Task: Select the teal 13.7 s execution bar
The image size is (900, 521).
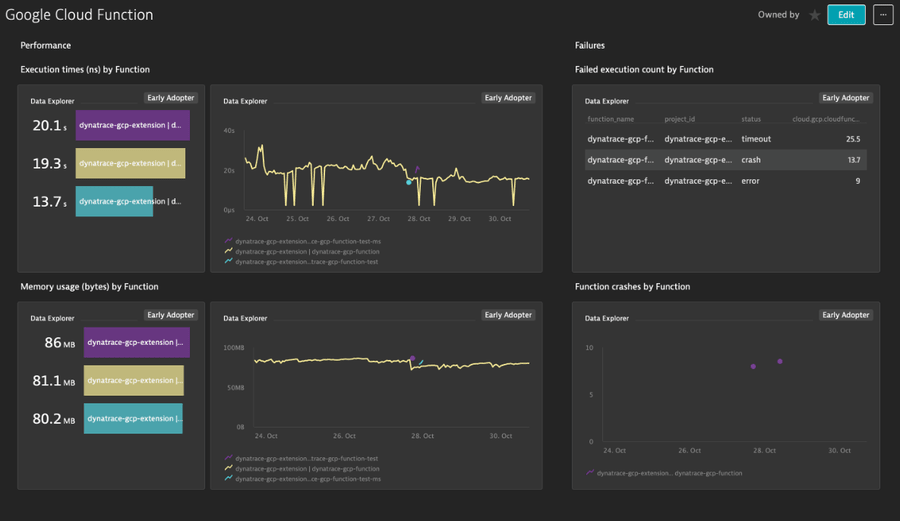Action: (114, 201)
